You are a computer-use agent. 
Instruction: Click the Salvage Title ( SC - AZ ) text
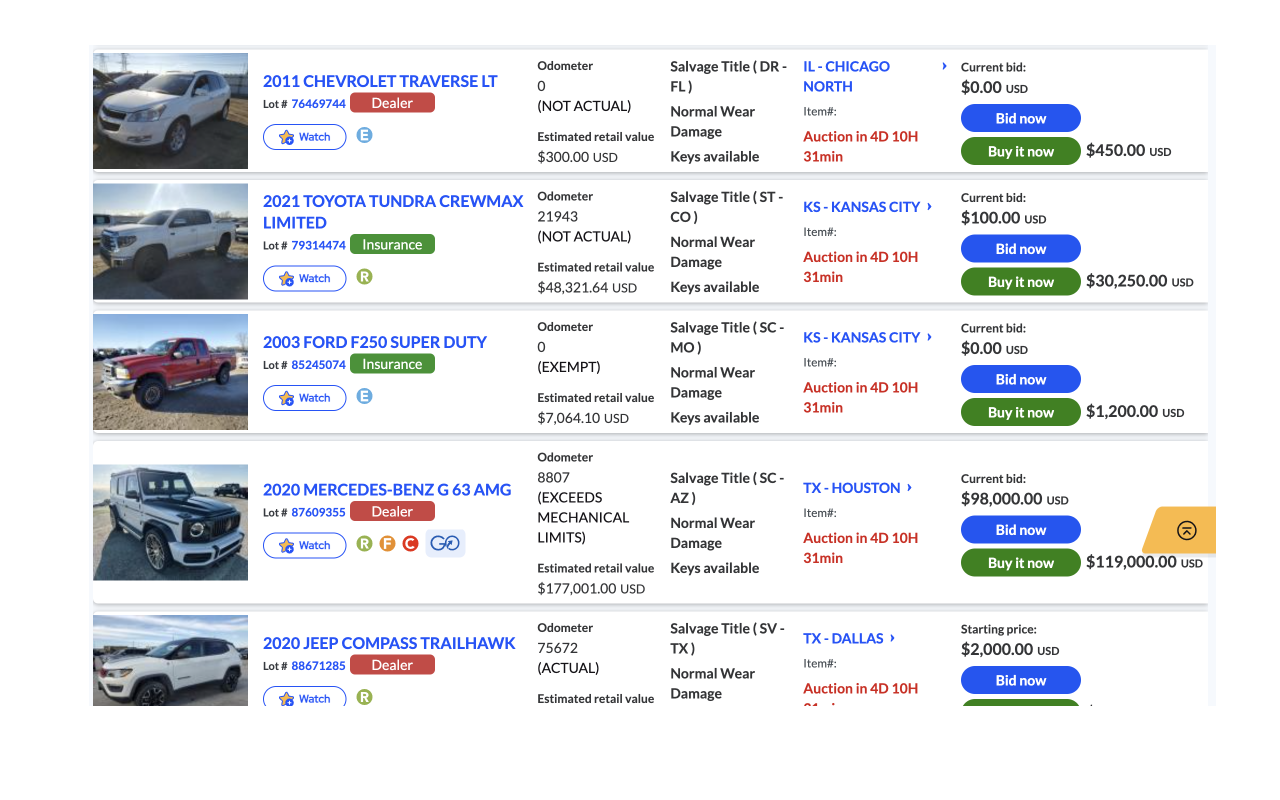tap(727, 488)
